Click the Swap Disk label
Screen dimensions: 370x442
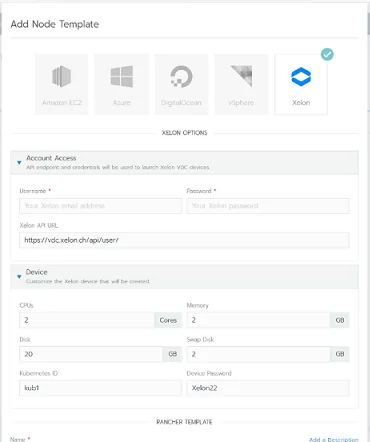(200, 339)
